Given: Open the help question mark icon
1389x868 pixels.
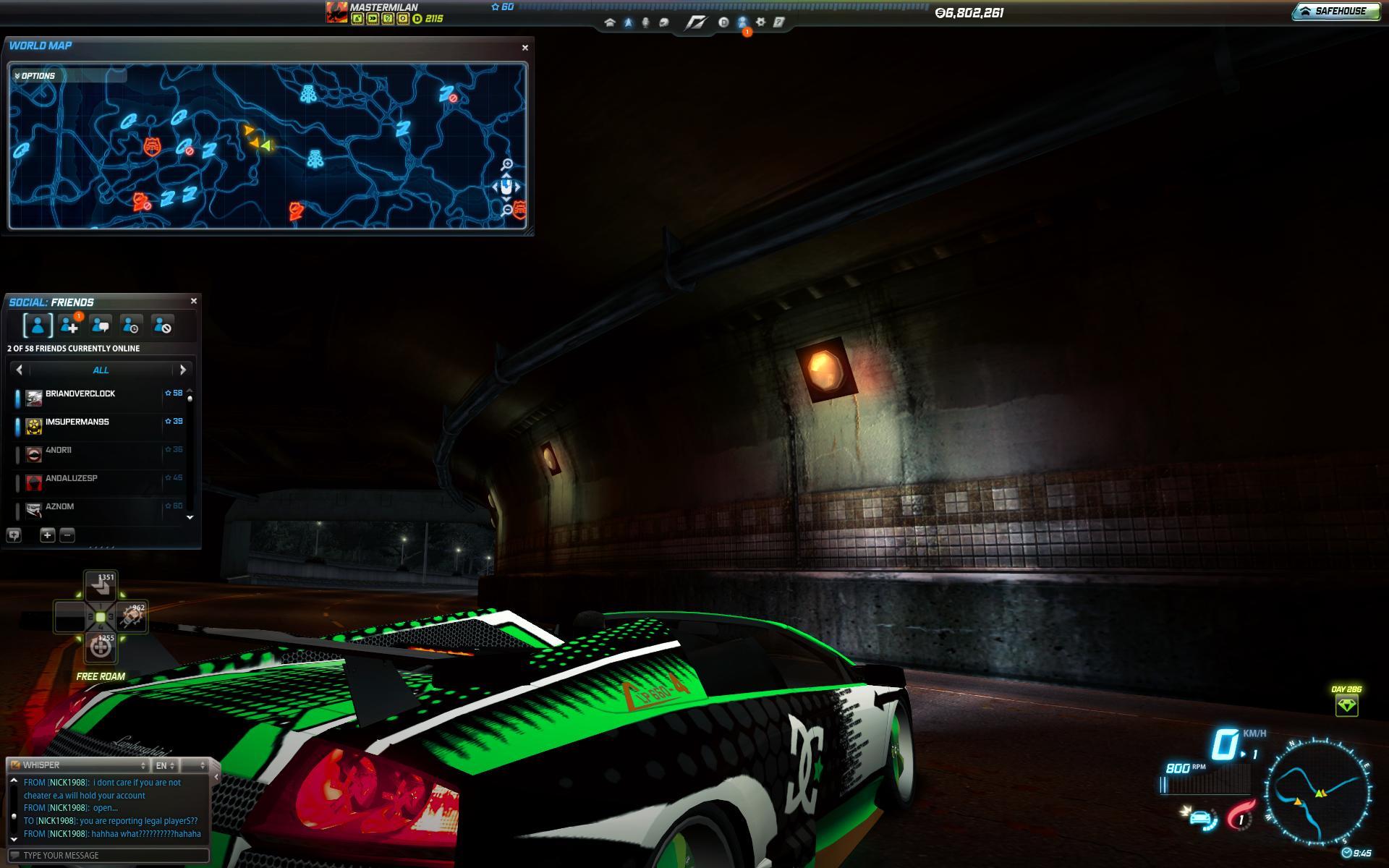Looking at the screenshot, I should tap(779, 22).
